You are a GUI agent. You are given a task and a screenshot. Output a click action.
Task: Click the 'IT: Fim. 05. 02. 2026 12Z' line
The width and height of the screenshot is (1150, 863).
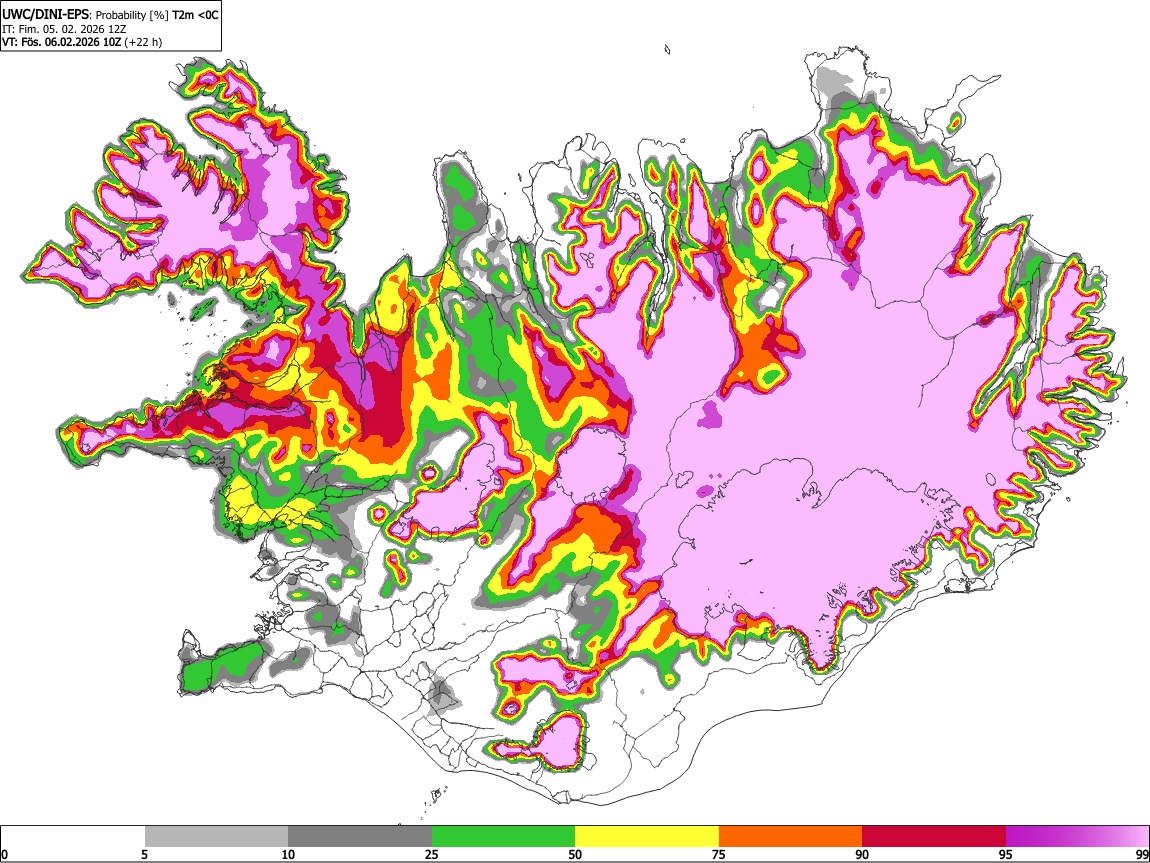(x=64, y=29)
